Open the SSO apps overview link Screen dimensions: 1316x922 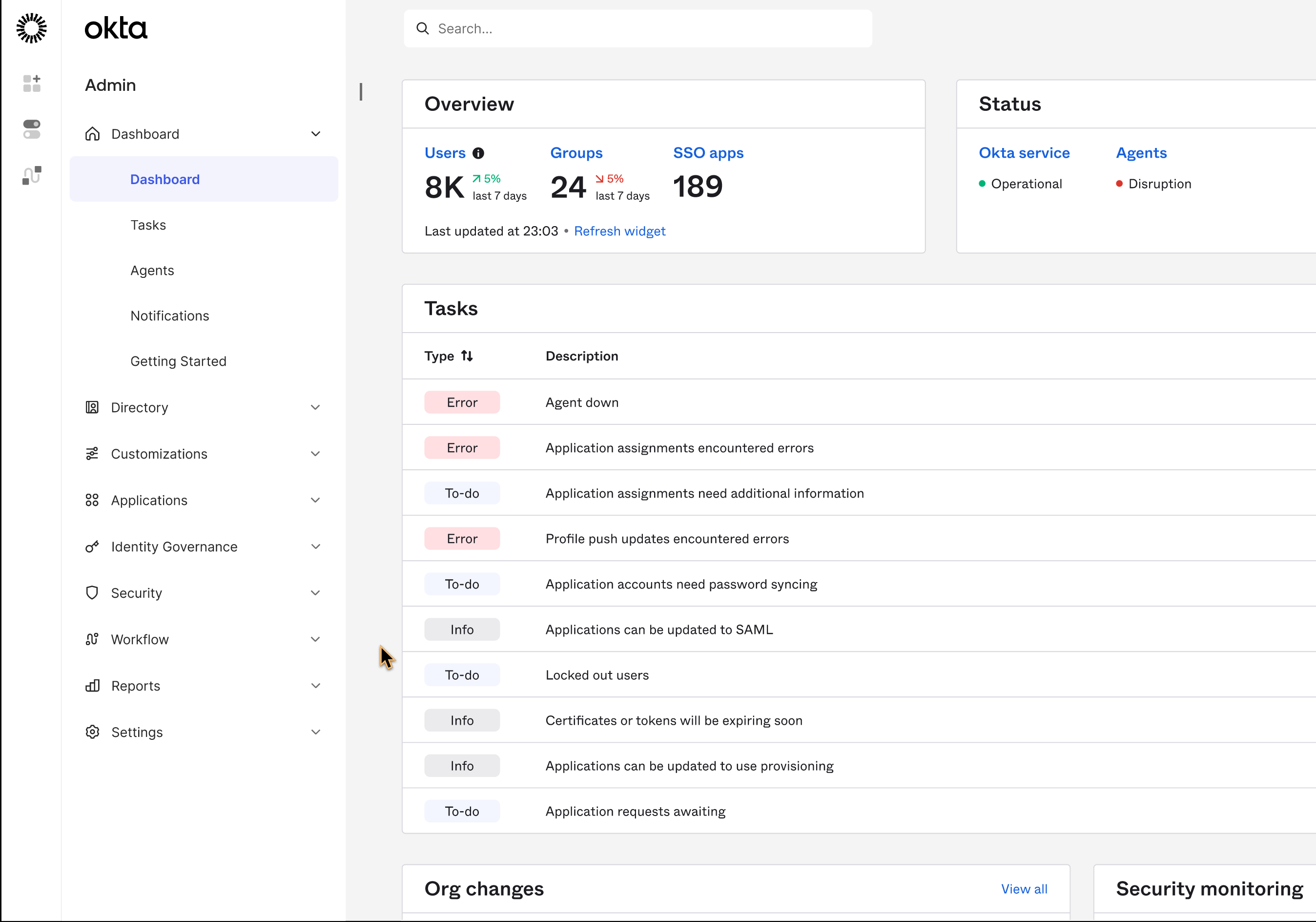click(708, 153)
